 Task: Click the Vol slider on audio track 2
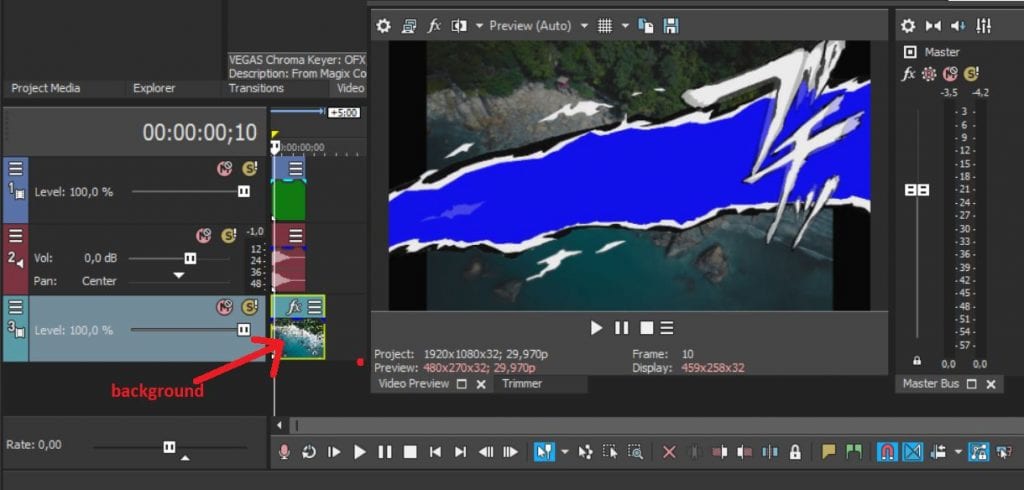pyautogui.click(x=190, y=258)
